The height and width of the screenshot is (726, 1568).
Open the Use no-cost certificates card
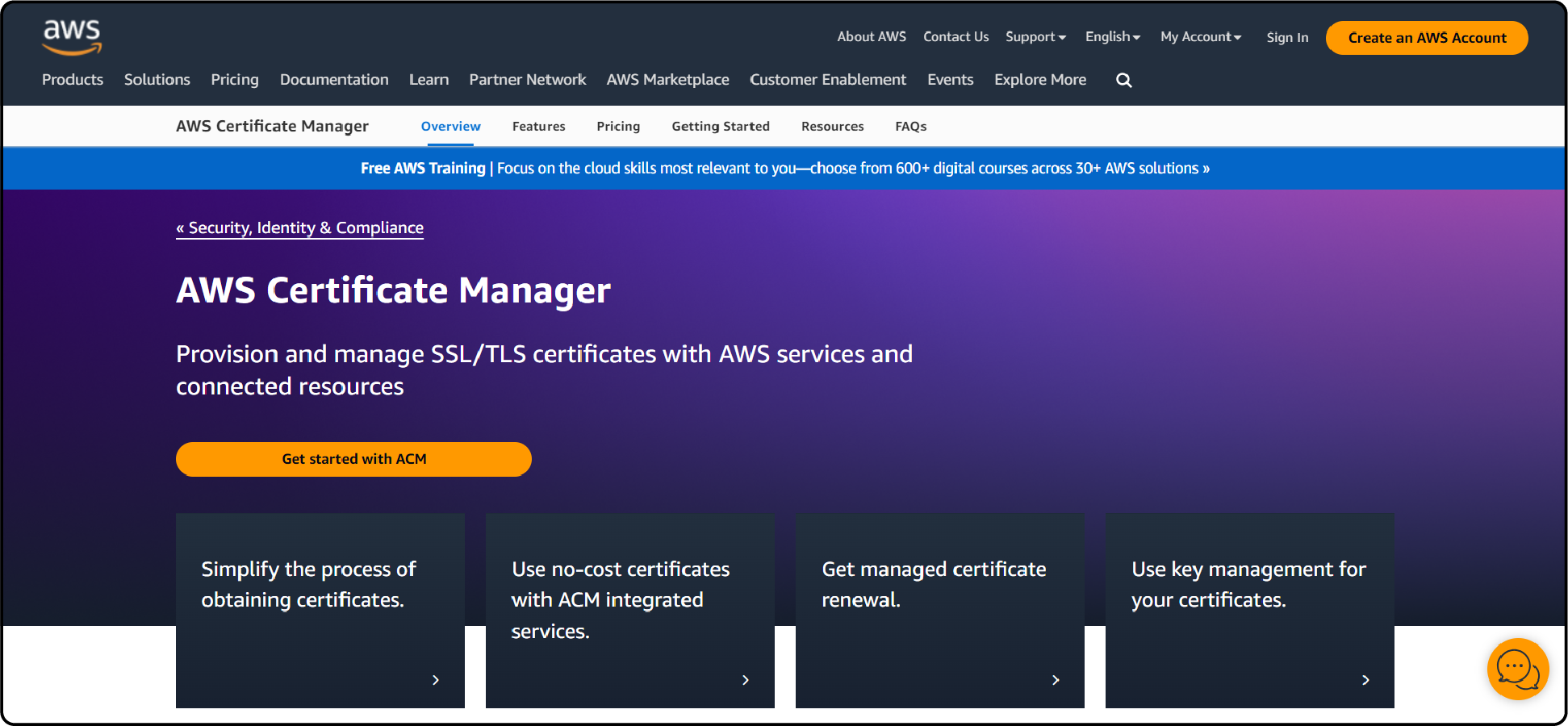pyautogui.click(x=630, y=611)
